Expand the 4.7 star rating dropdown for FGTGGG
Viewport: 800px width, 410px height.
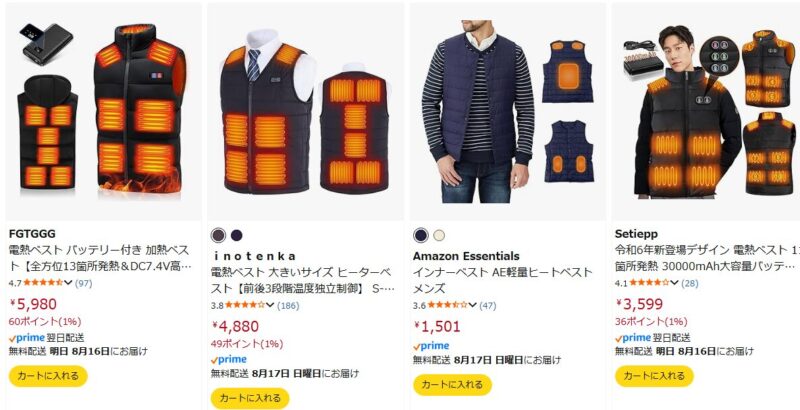pyautogui.click(x=68, y=283)
